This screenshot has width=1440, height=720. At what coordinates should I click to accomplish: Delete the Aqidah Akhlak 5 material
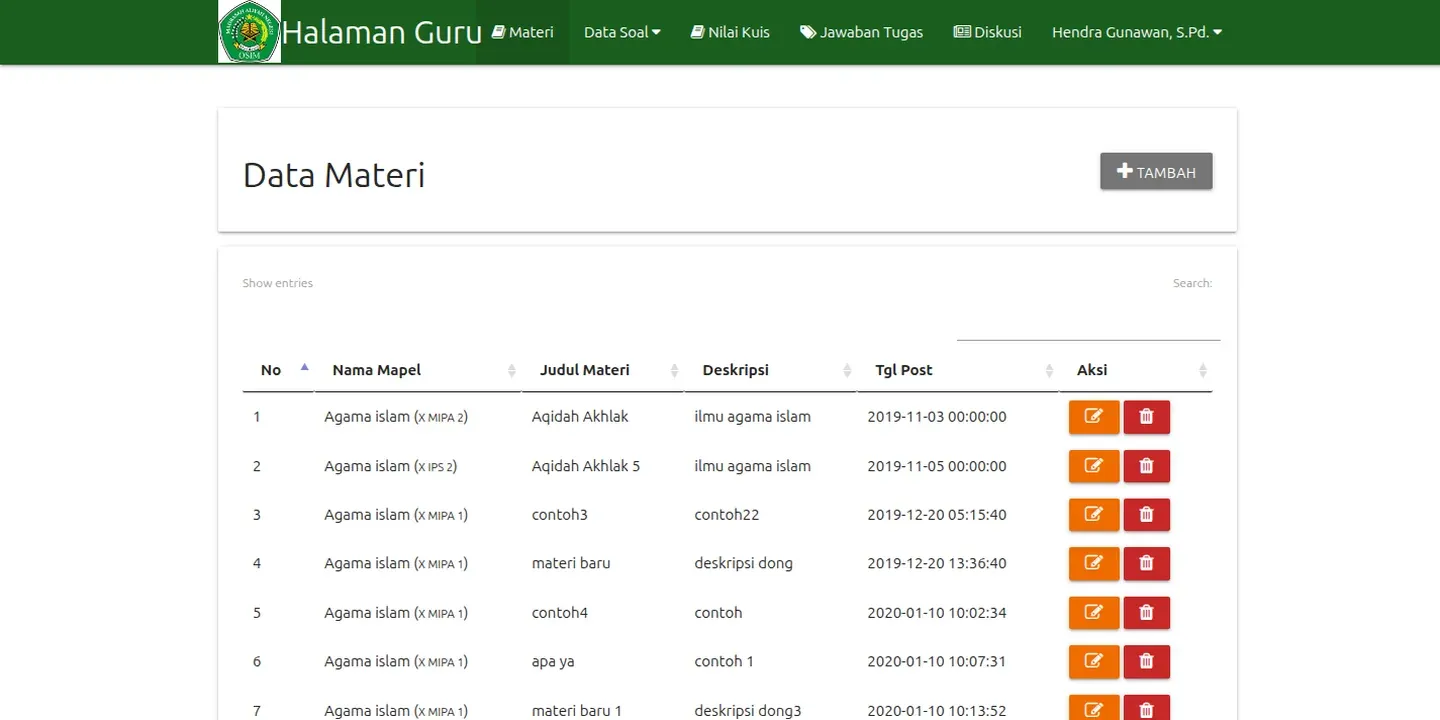click(1147, 466)
